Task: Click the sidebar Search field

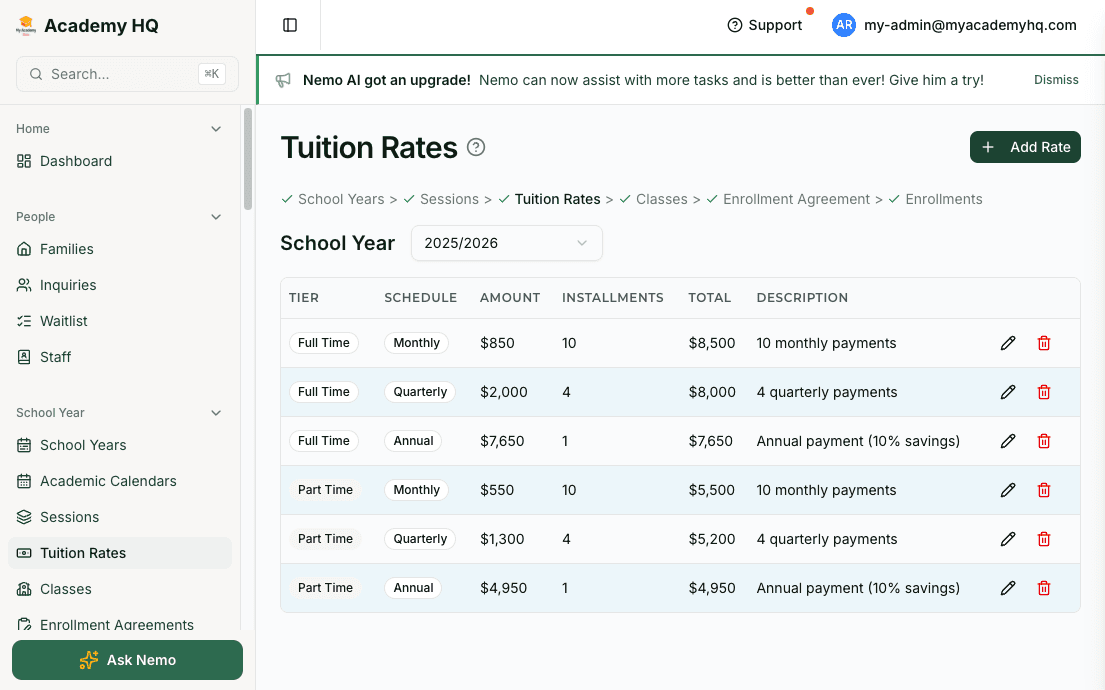Action: pos(128,74)
